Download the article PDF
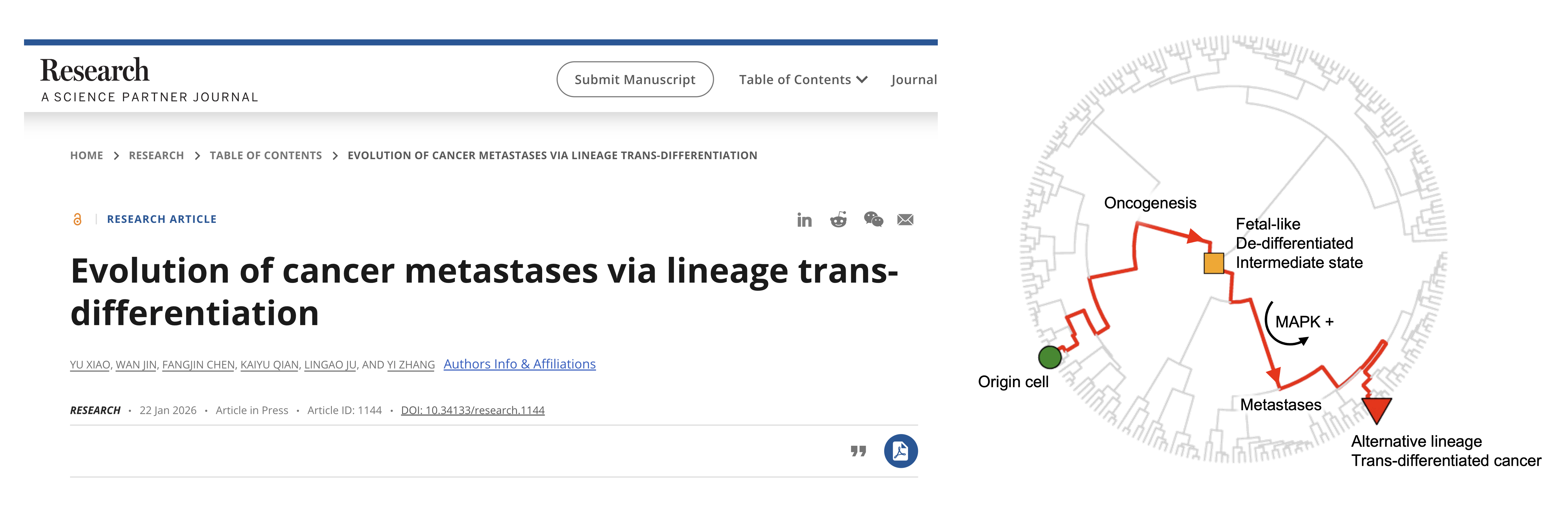The image size is (1568, 510). click(x=900, y=451)
